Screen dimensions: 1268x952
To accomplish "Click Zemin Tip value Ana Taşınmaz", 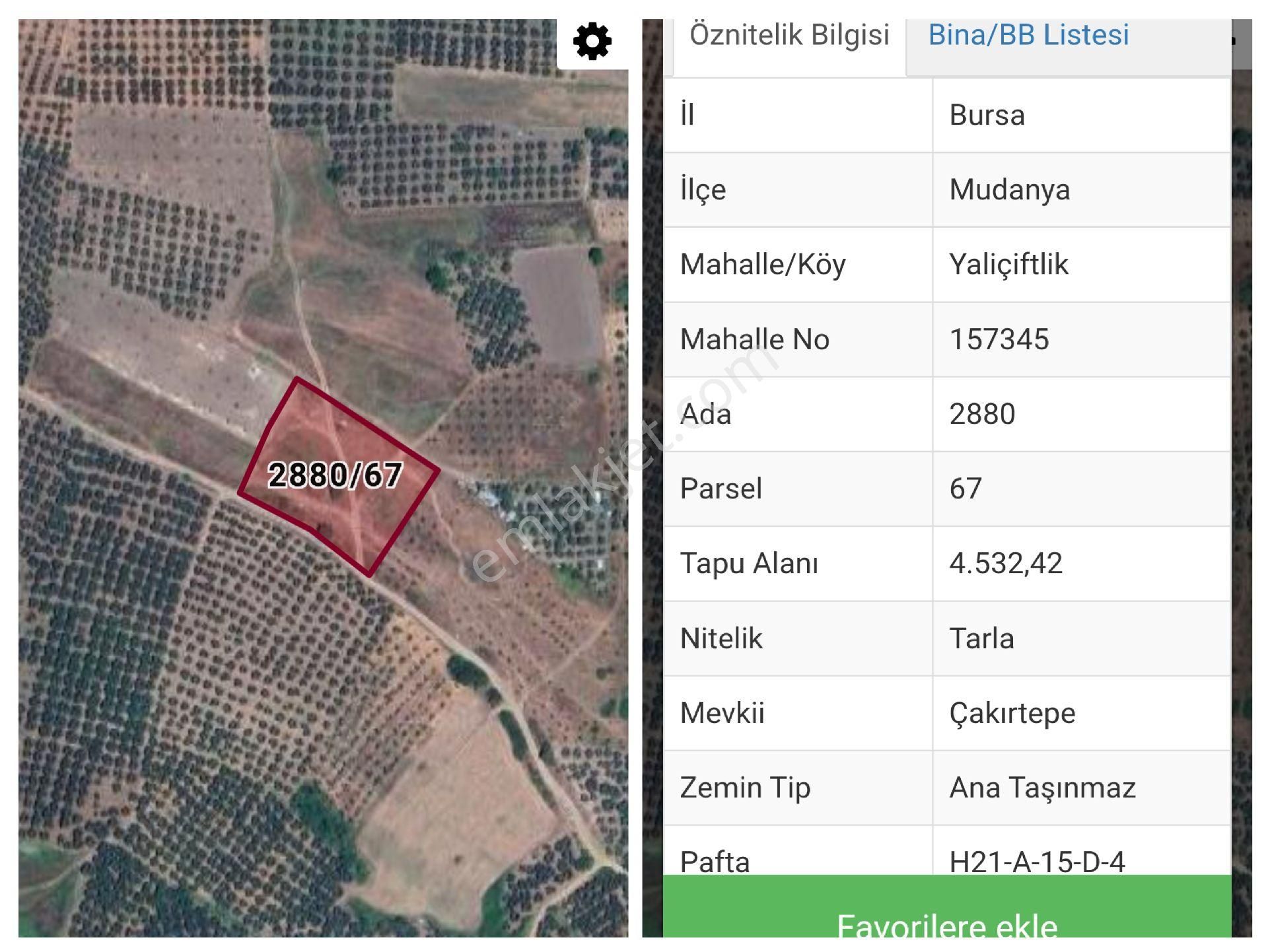I will [x=1041, y=788].
